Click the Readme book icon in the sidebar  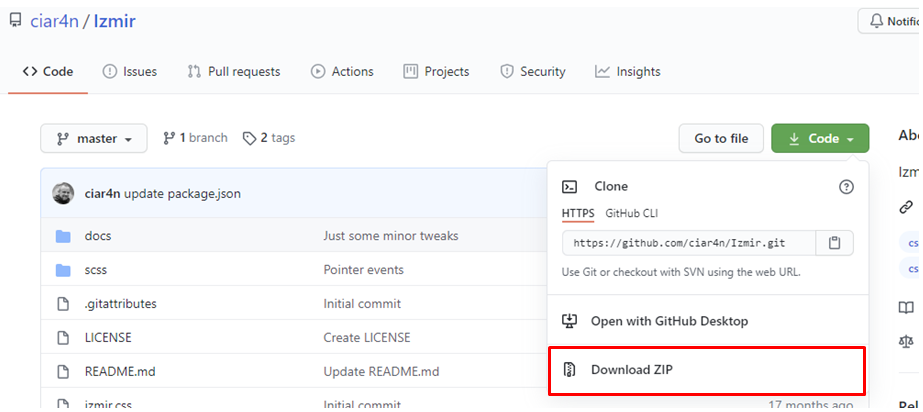pos(907,307)
